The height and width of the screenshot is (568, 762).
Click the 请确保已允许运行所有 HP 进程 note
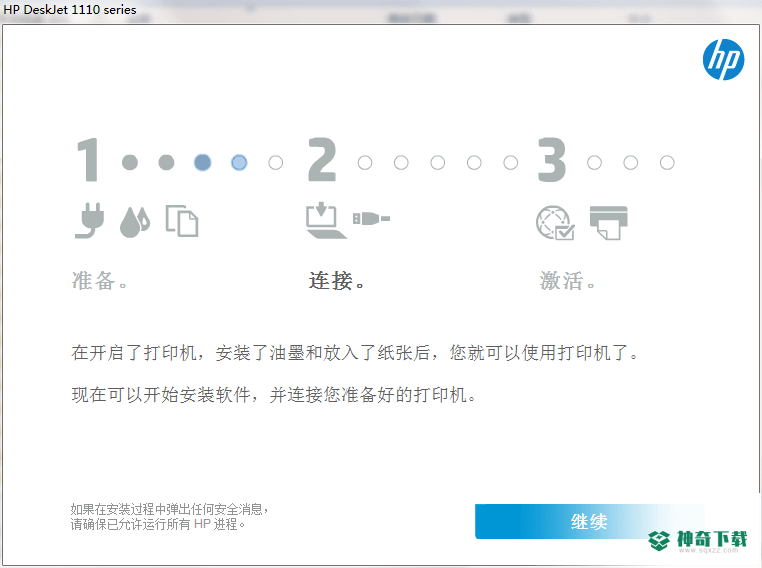tap(157, 524)
